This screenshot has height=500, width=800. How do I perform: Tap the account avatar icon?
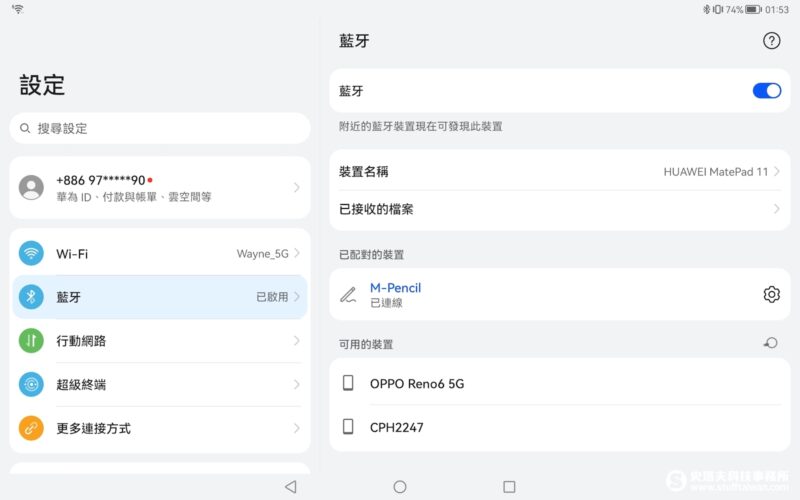coord(31,188)
